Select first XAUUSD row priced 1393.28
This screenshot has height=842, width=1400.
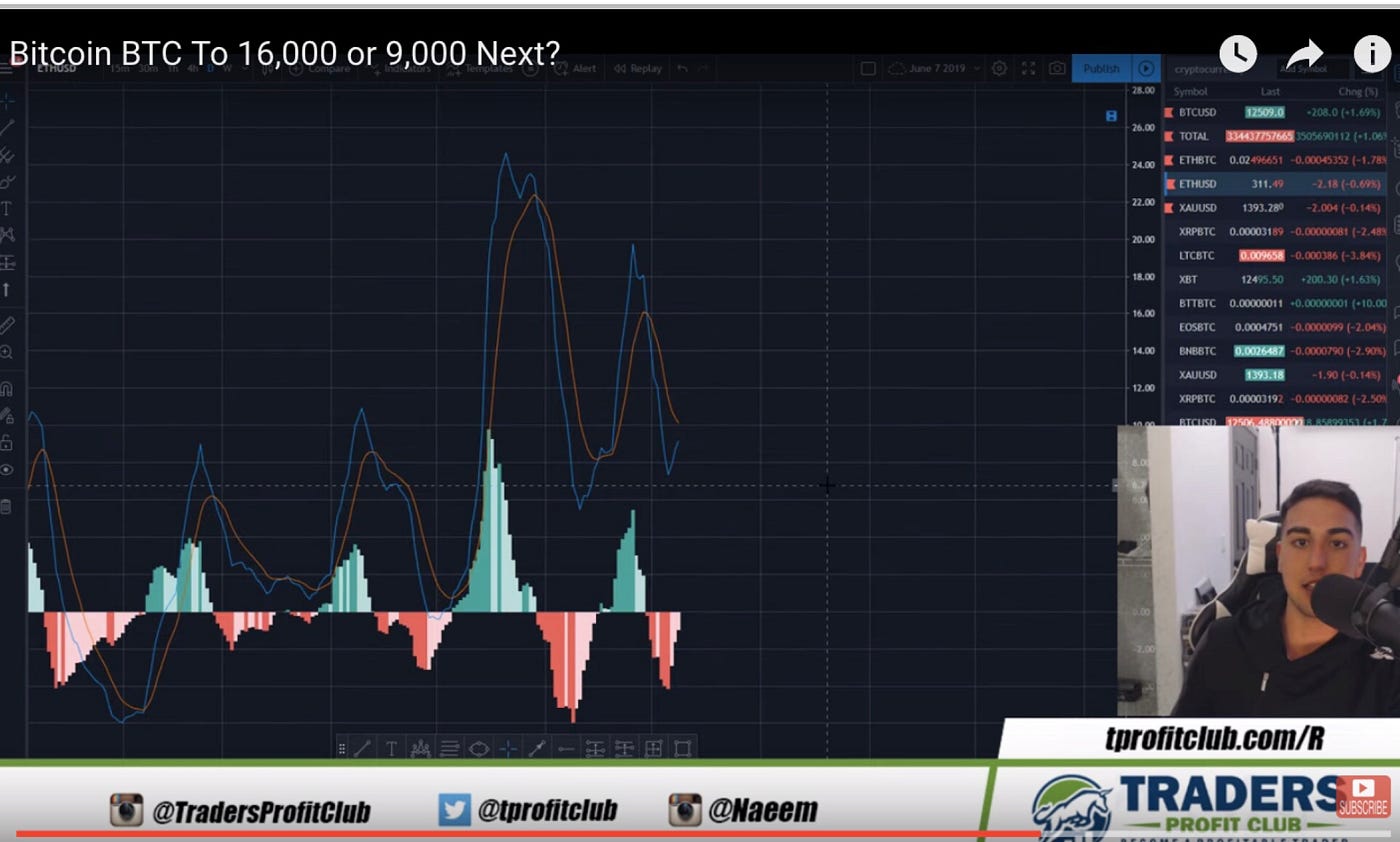[1275, 208]
